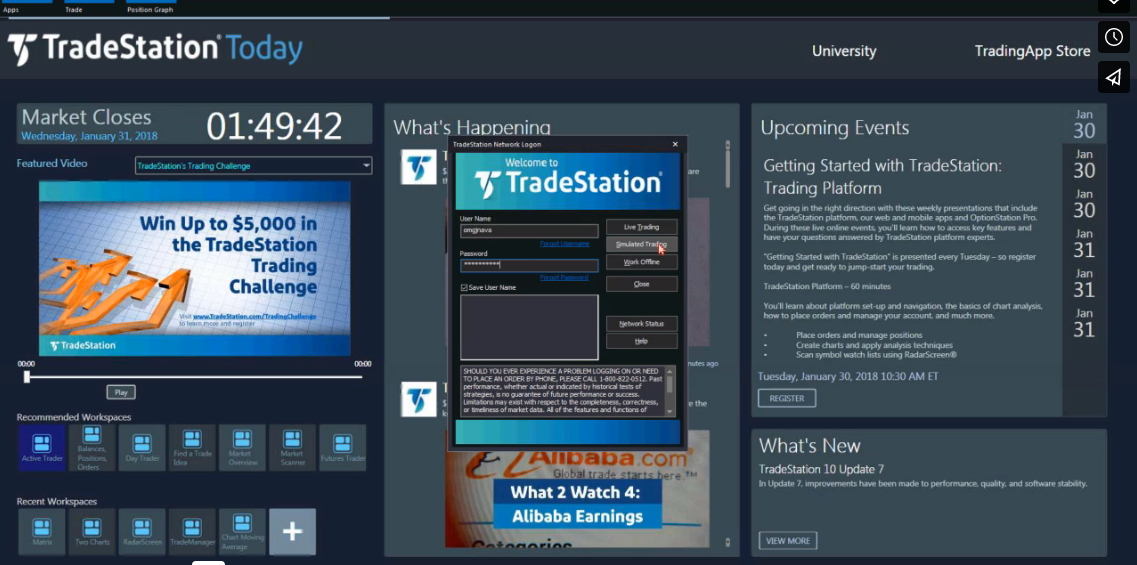Image resolution: width=1137 pixels, height=565 pixels.
Task: Click the Trading Challenge video thumbnail
Action: pos(194,268)
